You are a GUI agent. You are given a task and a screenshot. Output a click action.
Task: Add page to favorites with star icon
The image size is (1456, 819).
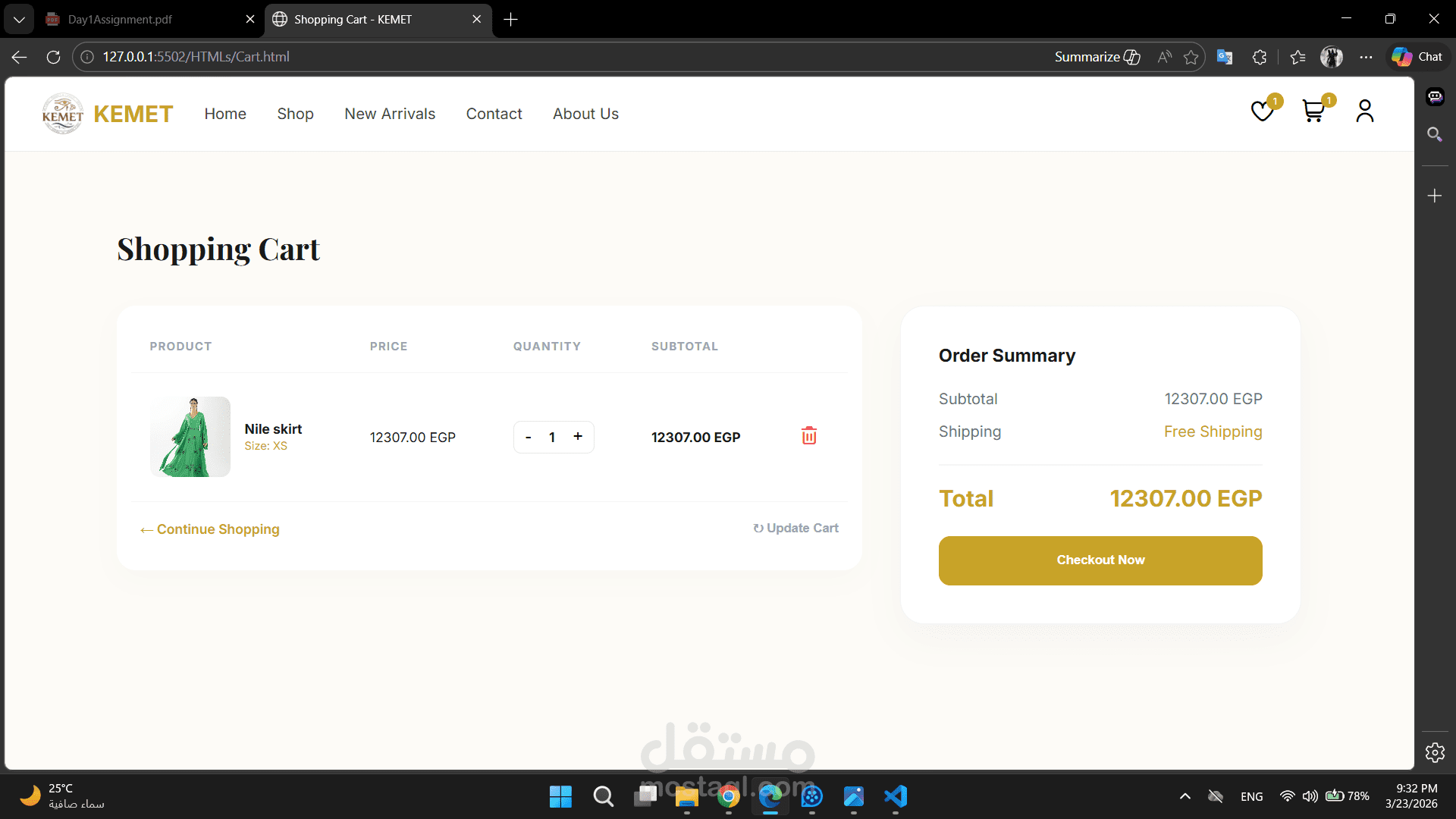coord(1191,57)
